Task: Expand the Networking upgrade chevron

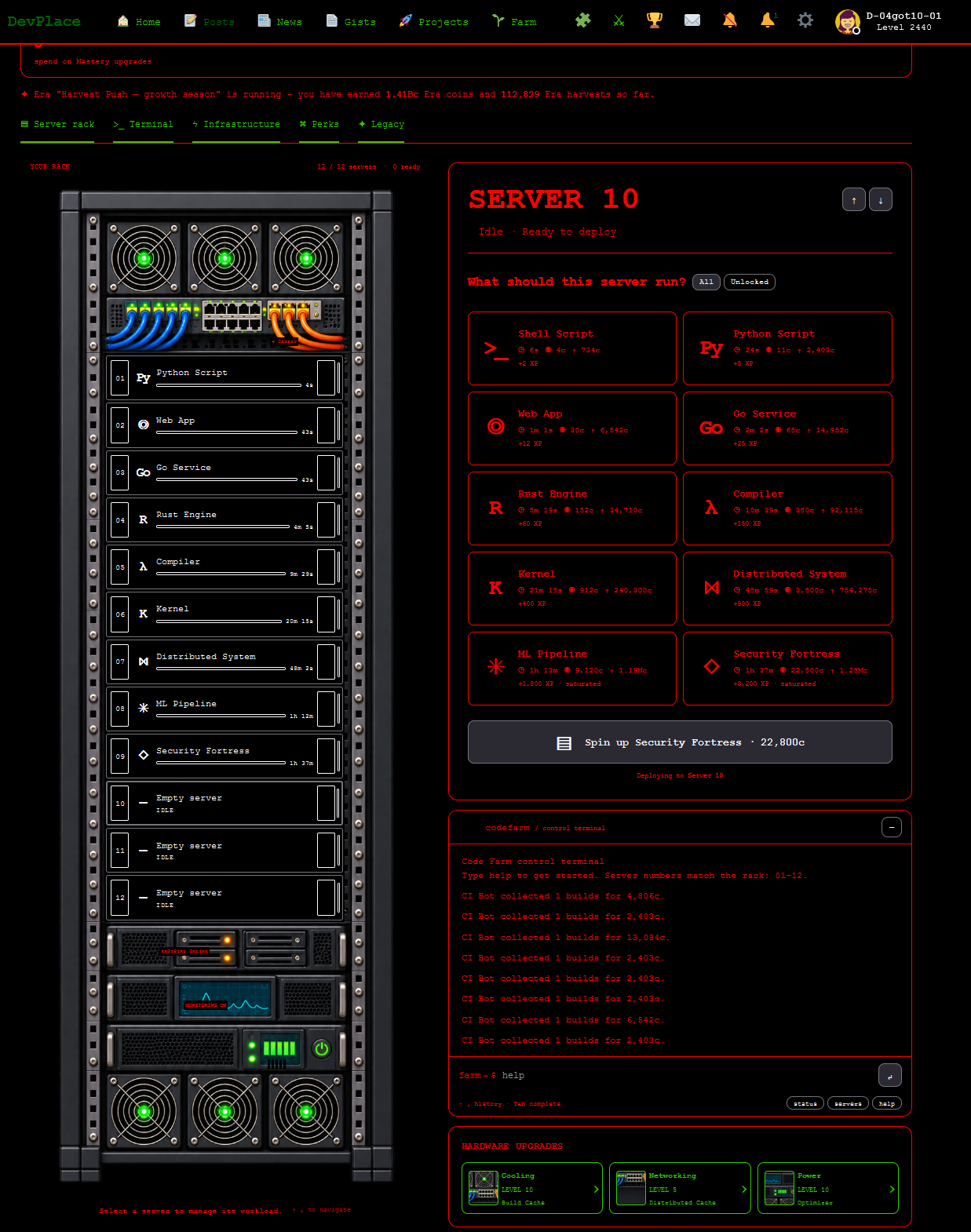Action: tap(744, 1190)
